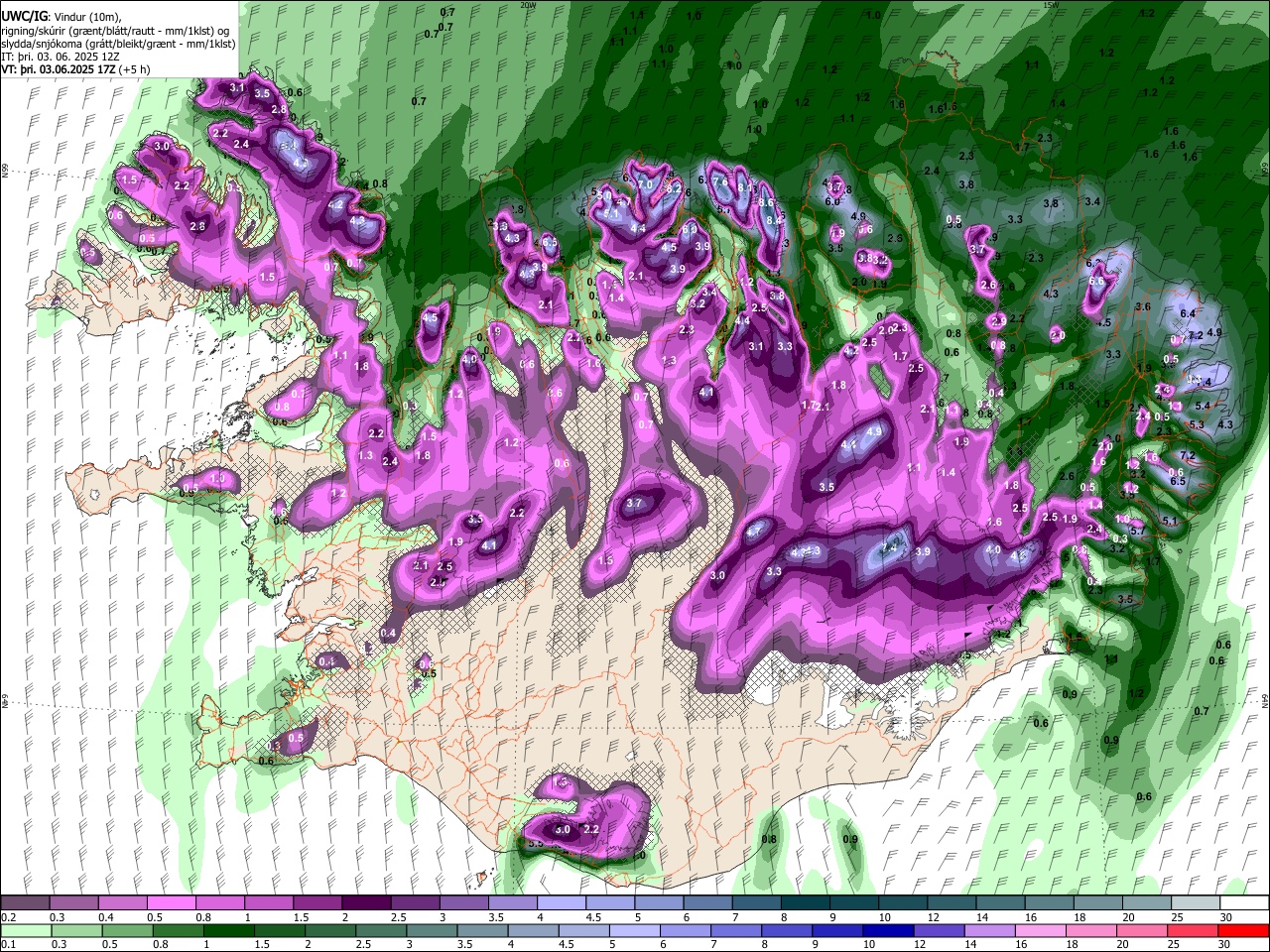This screenshot has width=1270, height=952.
Task: Click the 0.2 label in the top legend row
Action: (8, 917)
